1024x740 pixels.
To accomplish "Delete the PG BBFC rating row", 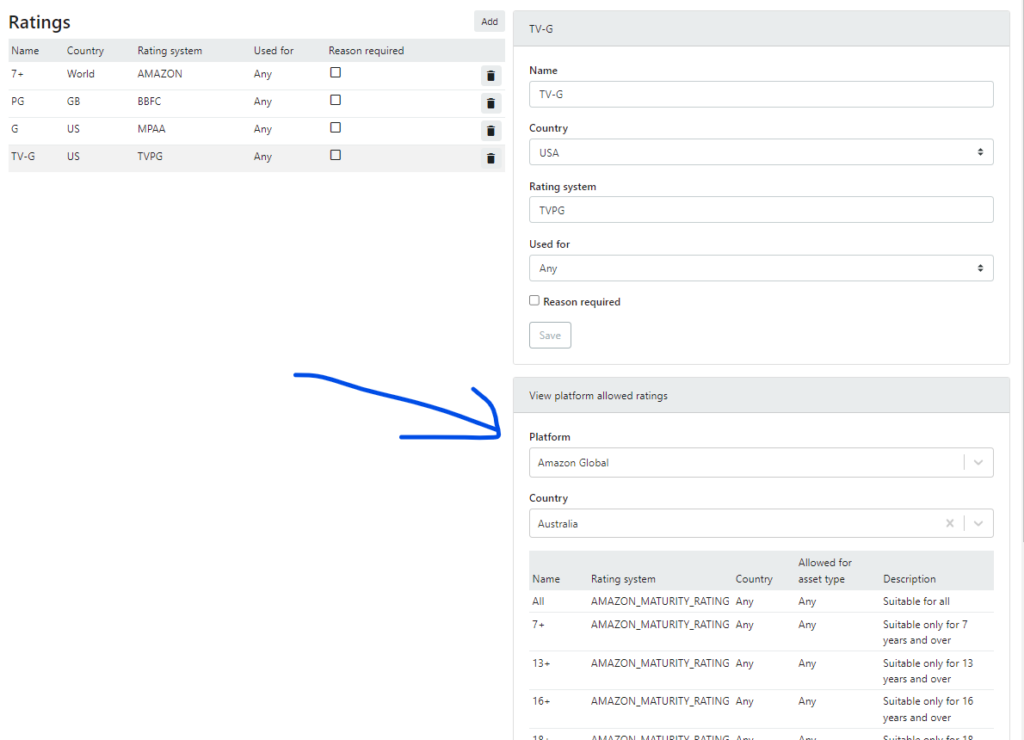I will (490, 103).
